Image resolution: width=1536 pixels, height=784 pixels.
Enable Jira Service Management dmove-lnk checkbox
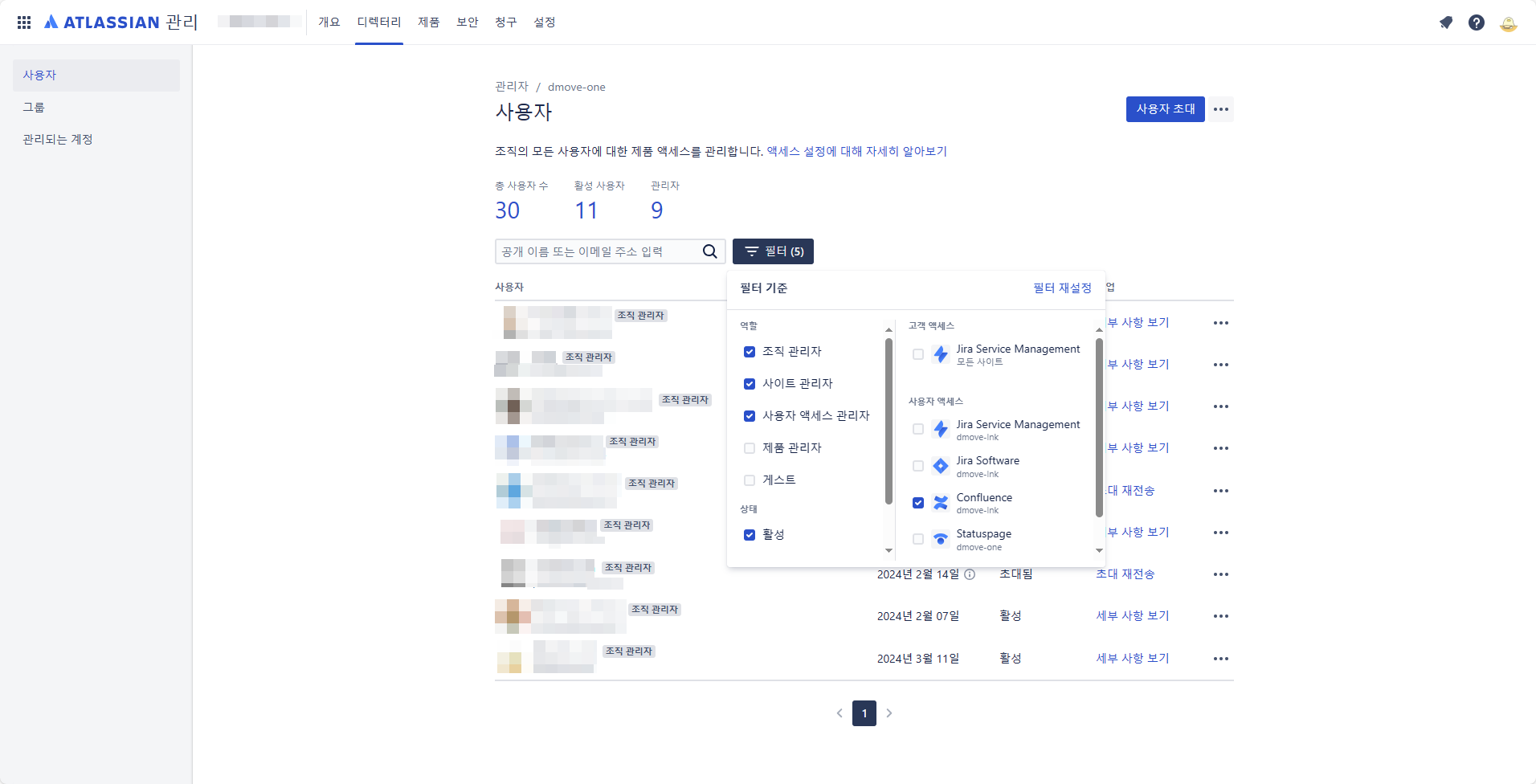(x=918, y=430)
